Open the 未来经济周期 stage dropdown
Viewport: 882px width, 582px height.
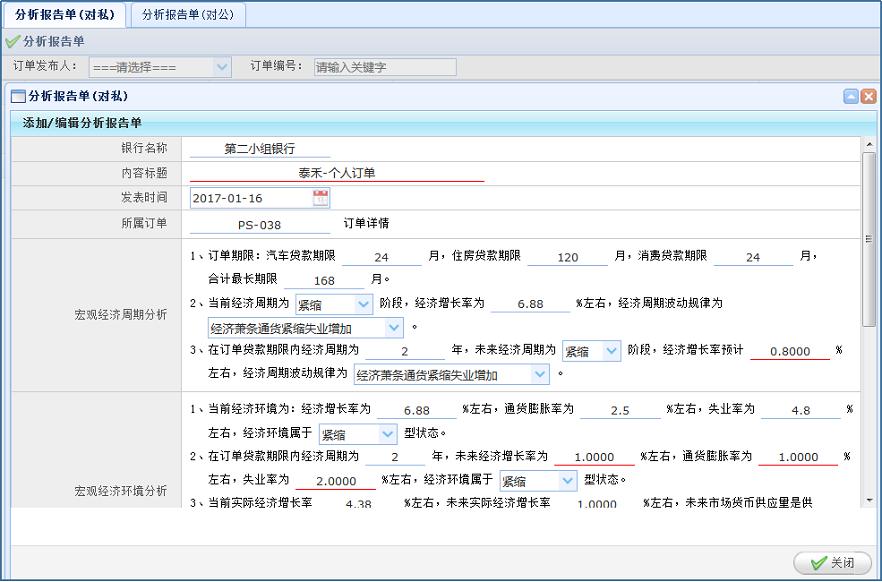coord(591,351)
